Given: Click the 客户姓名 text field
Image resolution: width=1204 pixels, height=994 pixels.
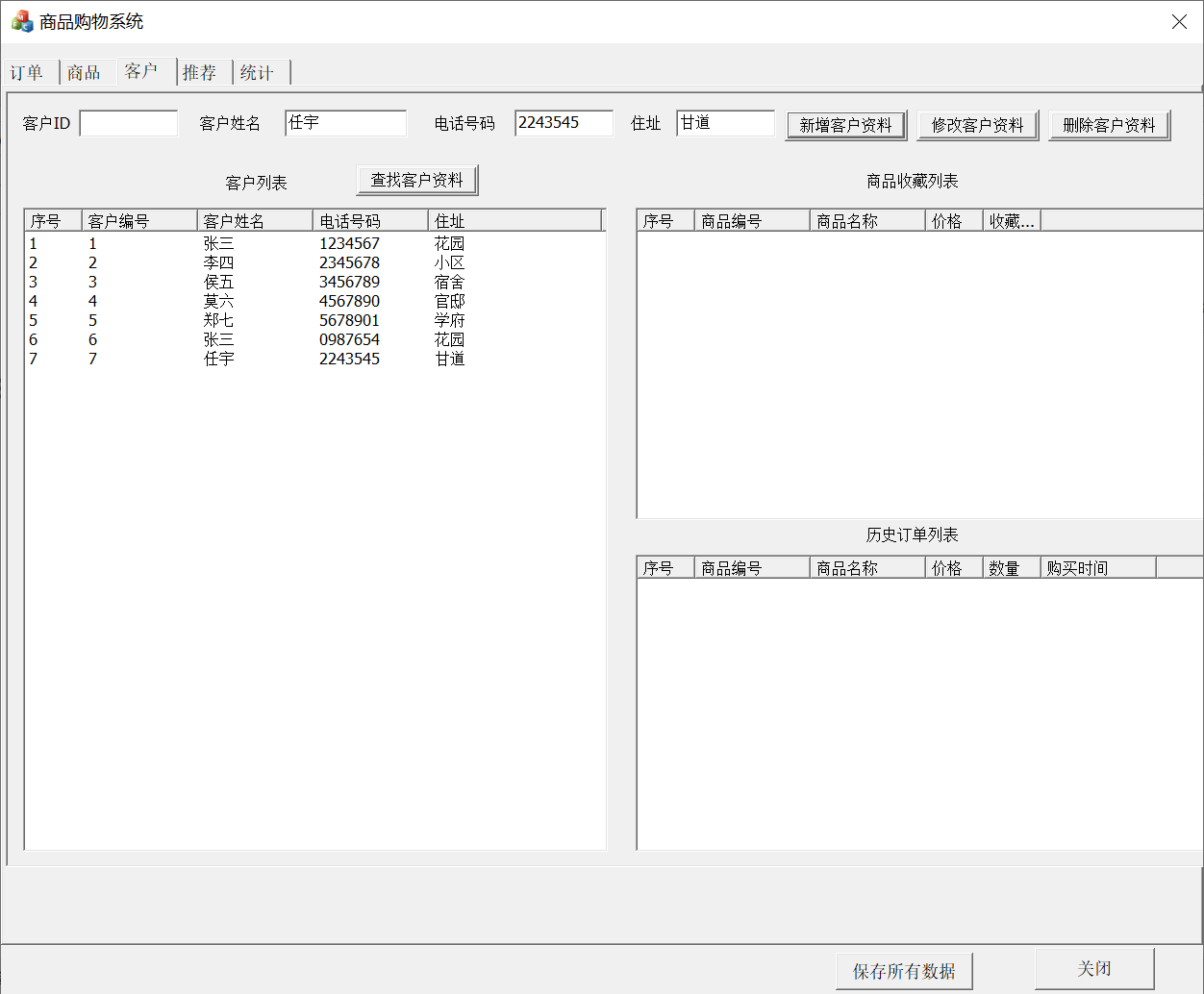Looking at the screenshot, I should point(345,123).
